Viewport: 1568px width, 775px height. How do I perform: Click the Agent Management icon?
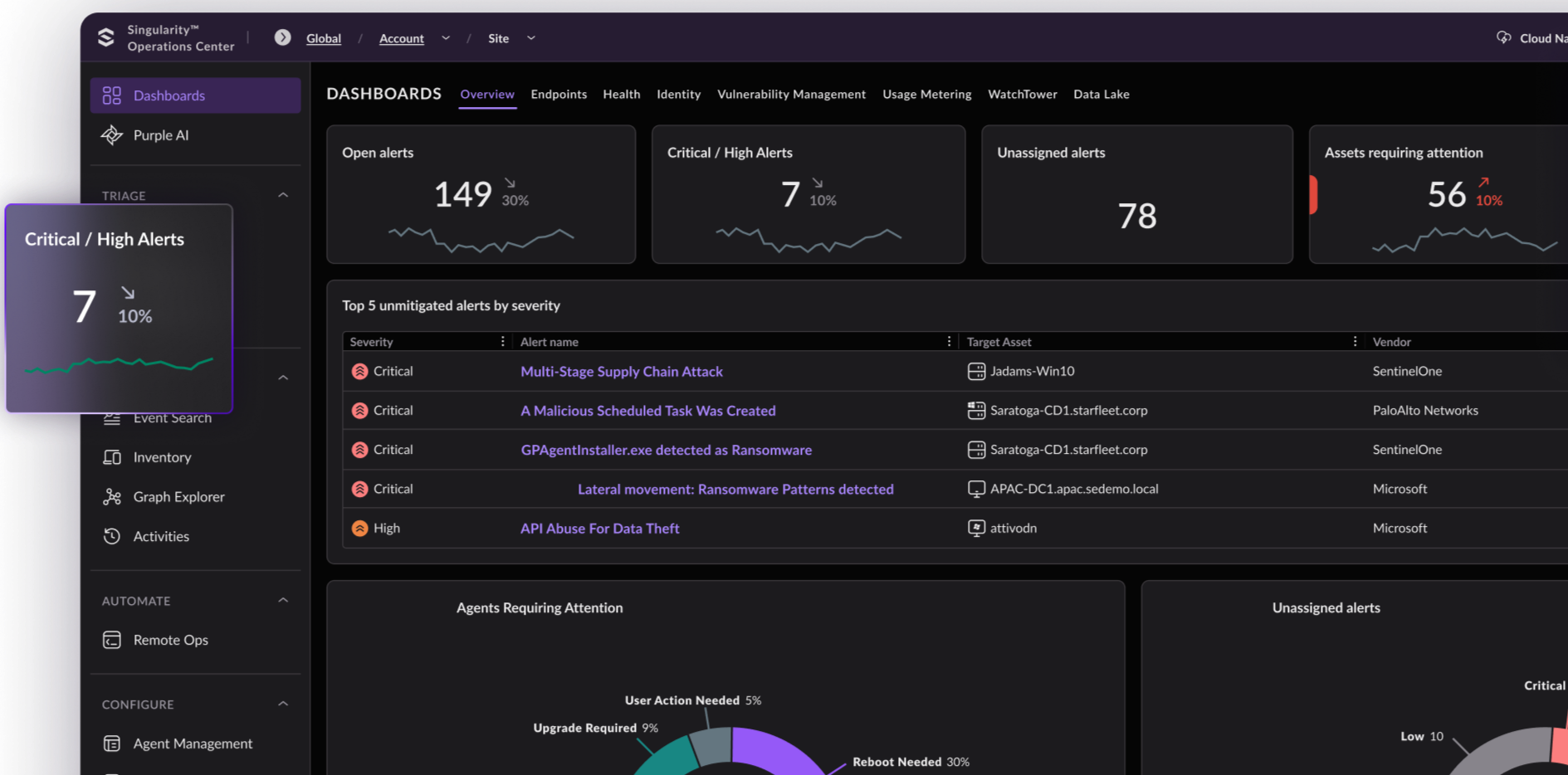coord(112,743)
